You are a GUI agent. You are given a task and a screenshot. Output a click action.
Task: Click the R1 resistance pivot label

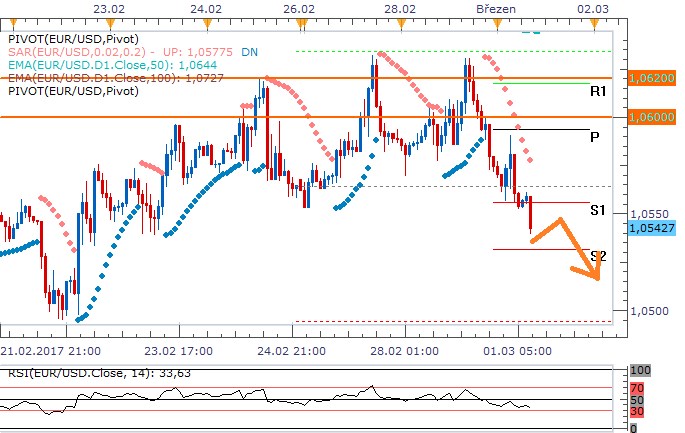[598, 91]
